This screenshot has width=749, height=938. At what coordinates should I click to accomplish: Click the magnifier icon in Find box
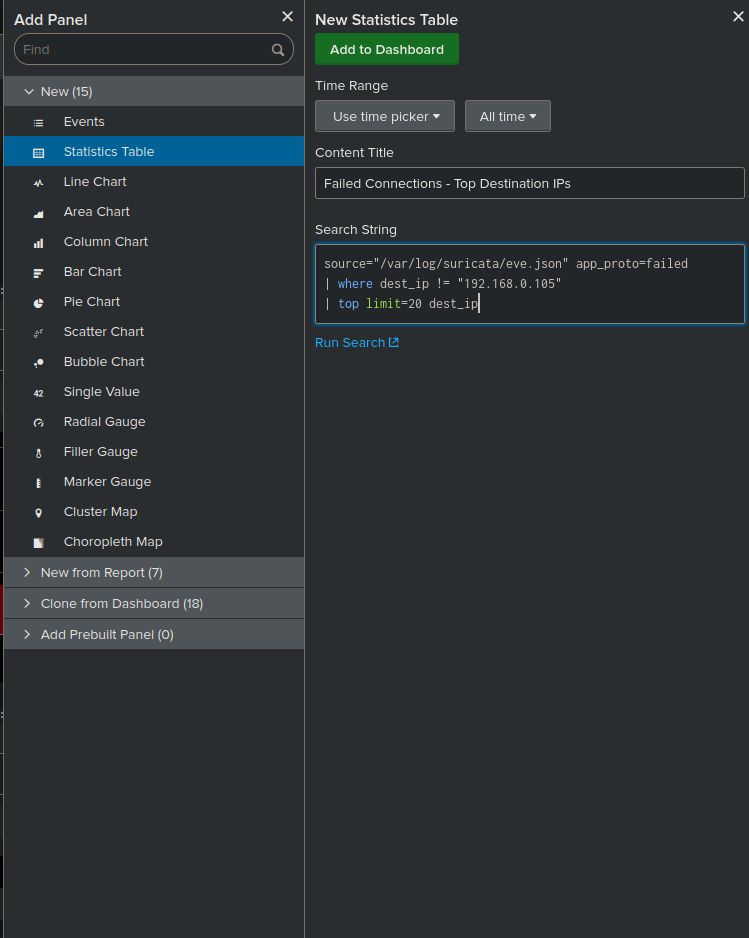(x=278, y=50)
